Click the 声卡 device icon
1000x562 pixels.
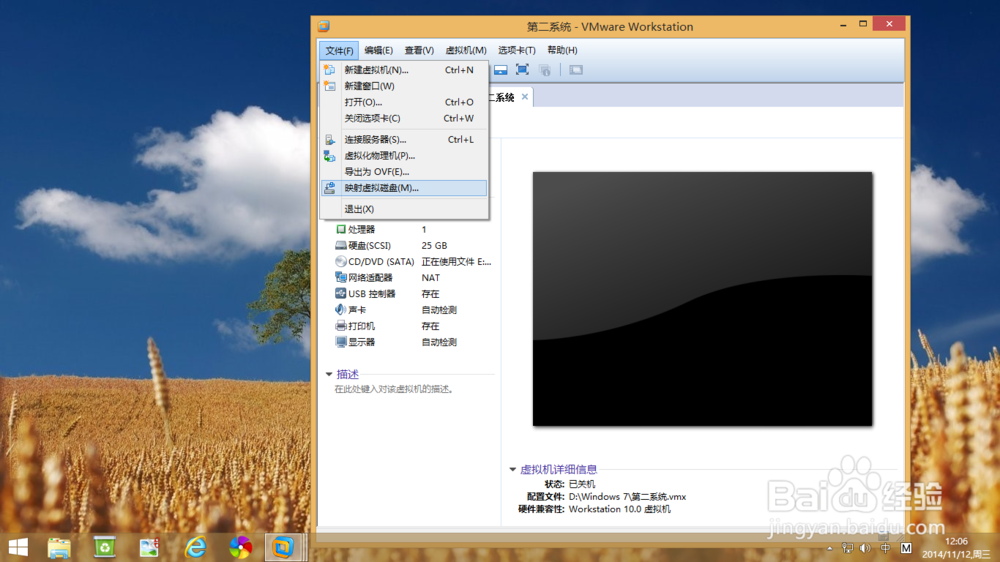[341, 309]
